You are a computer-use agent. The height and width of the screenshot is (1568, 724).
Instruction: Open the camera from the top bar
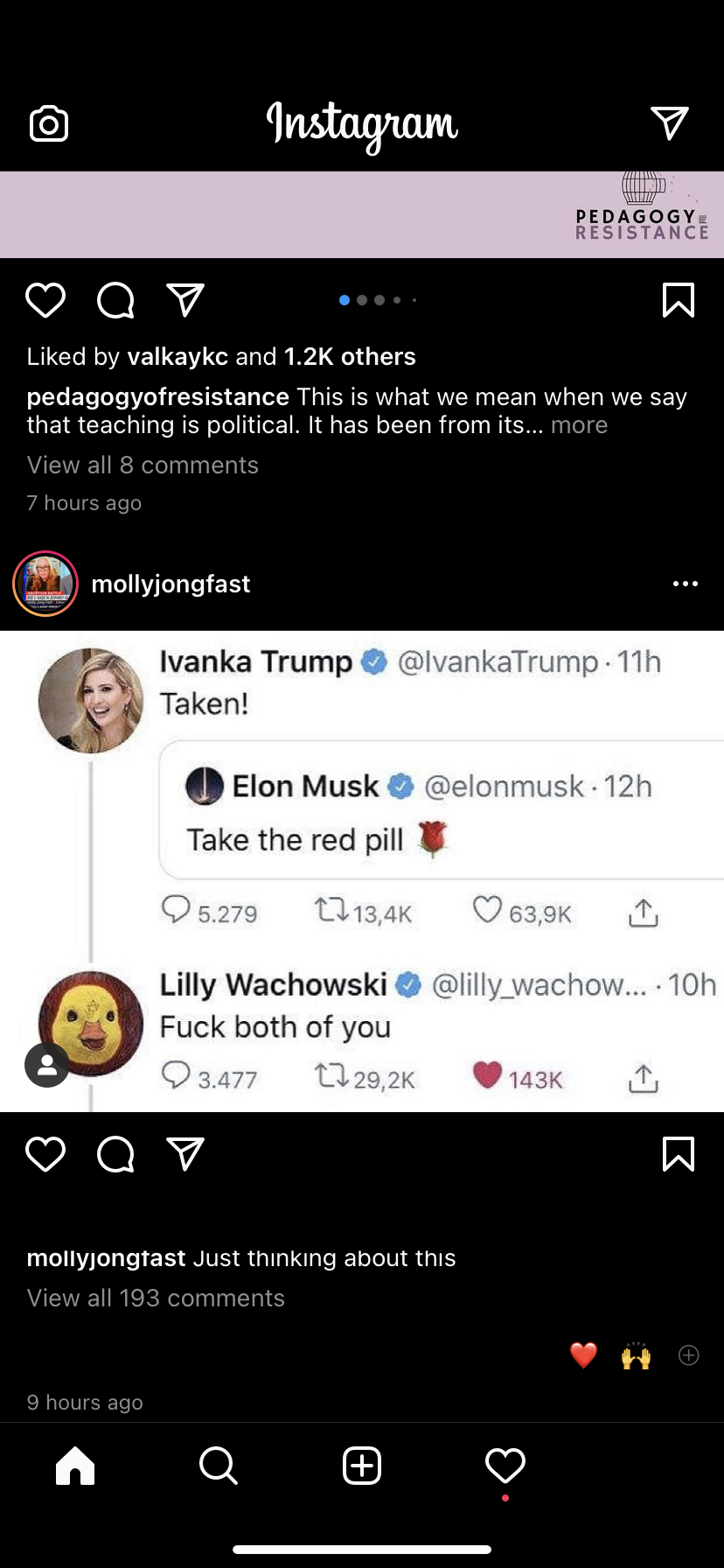(49, 124)
